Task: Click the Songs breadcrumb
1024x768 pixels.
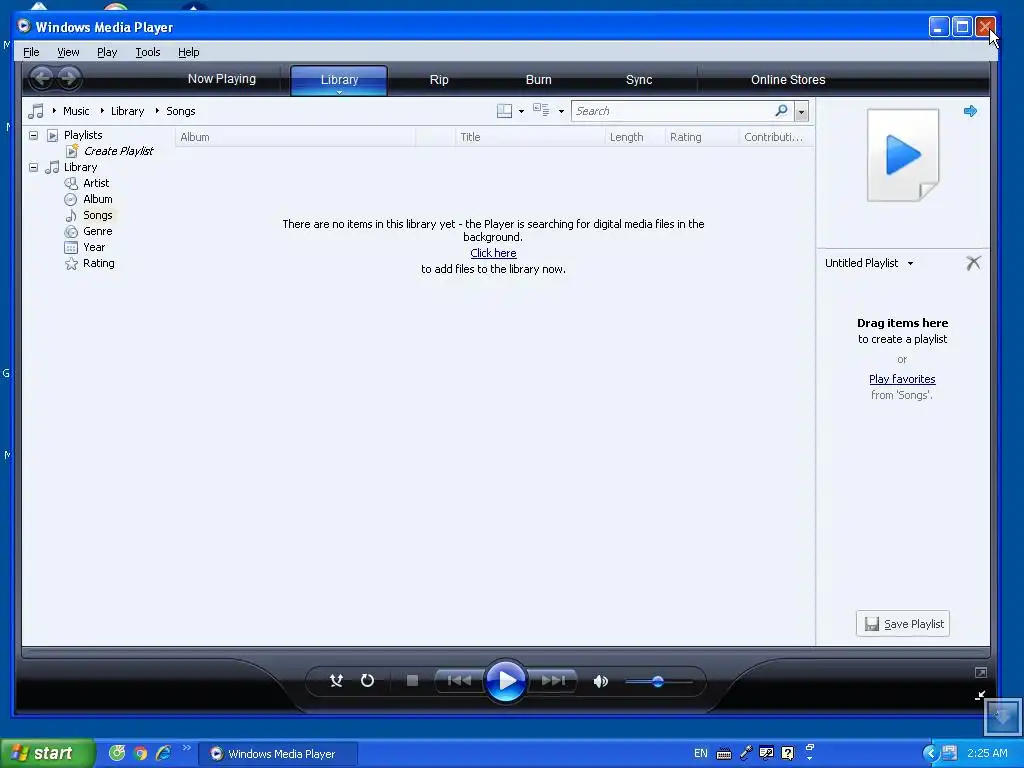Action: [181, 111]
